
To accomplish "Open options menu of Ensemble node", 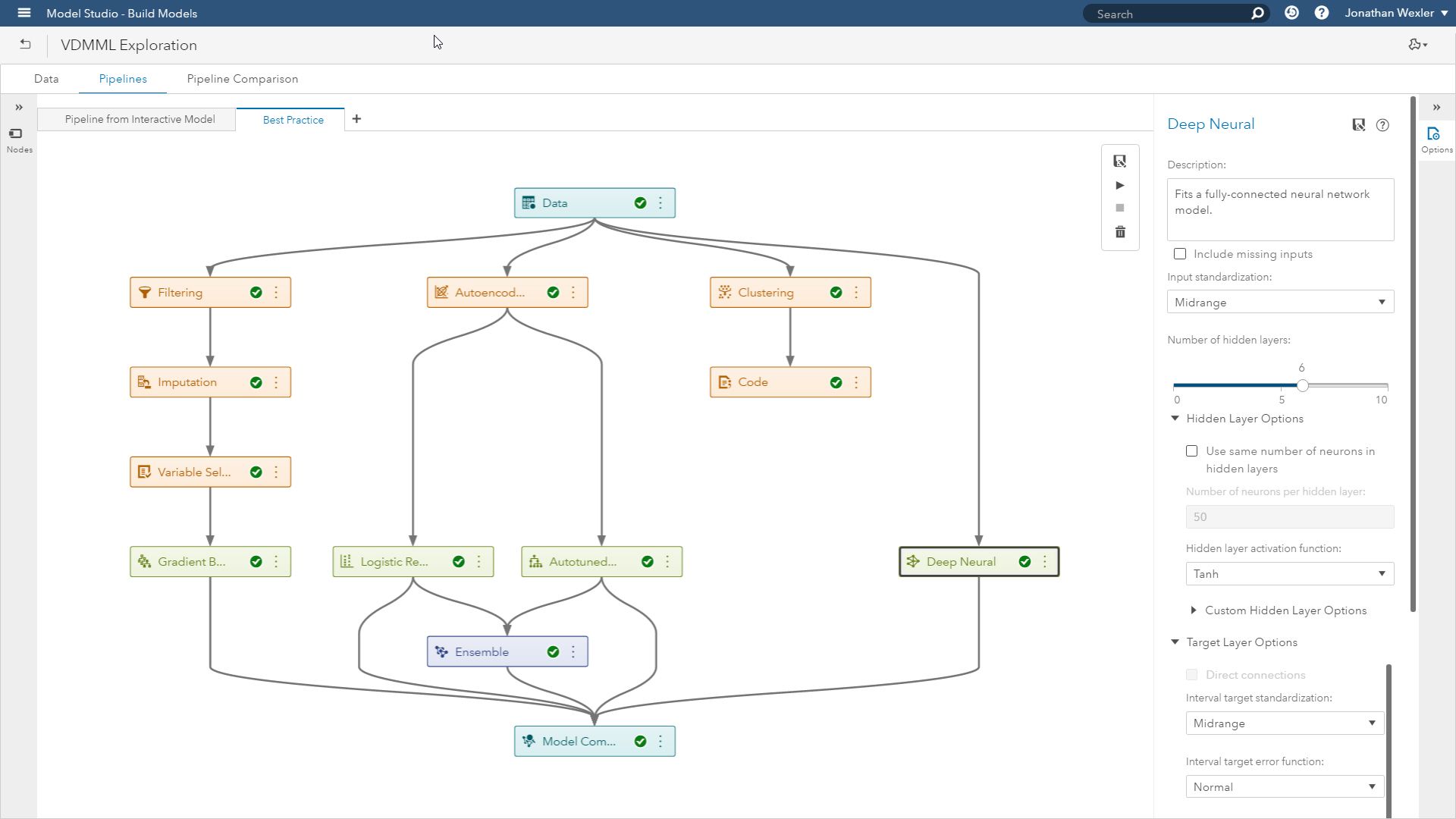I will click(x=573, y=651).
